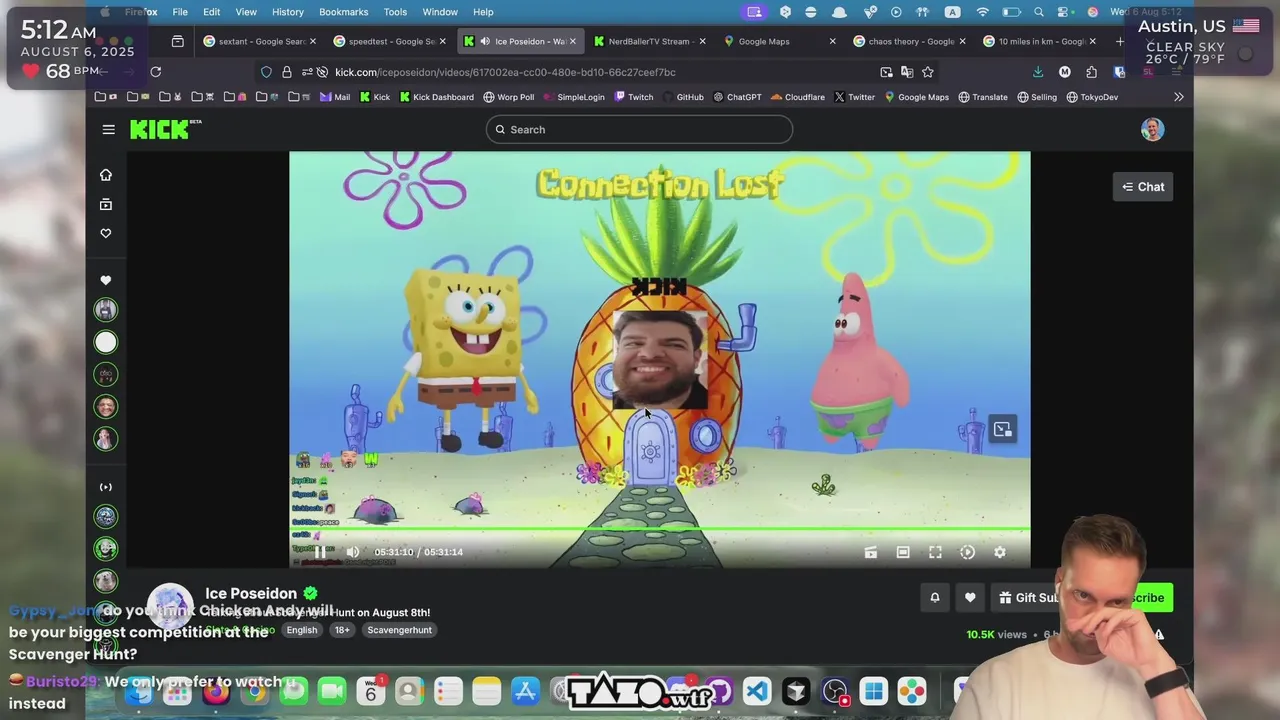The width and height of the screenshot is (1280, 720).
Task: Open Cloudflare bookmark
Action: point(797,97)
